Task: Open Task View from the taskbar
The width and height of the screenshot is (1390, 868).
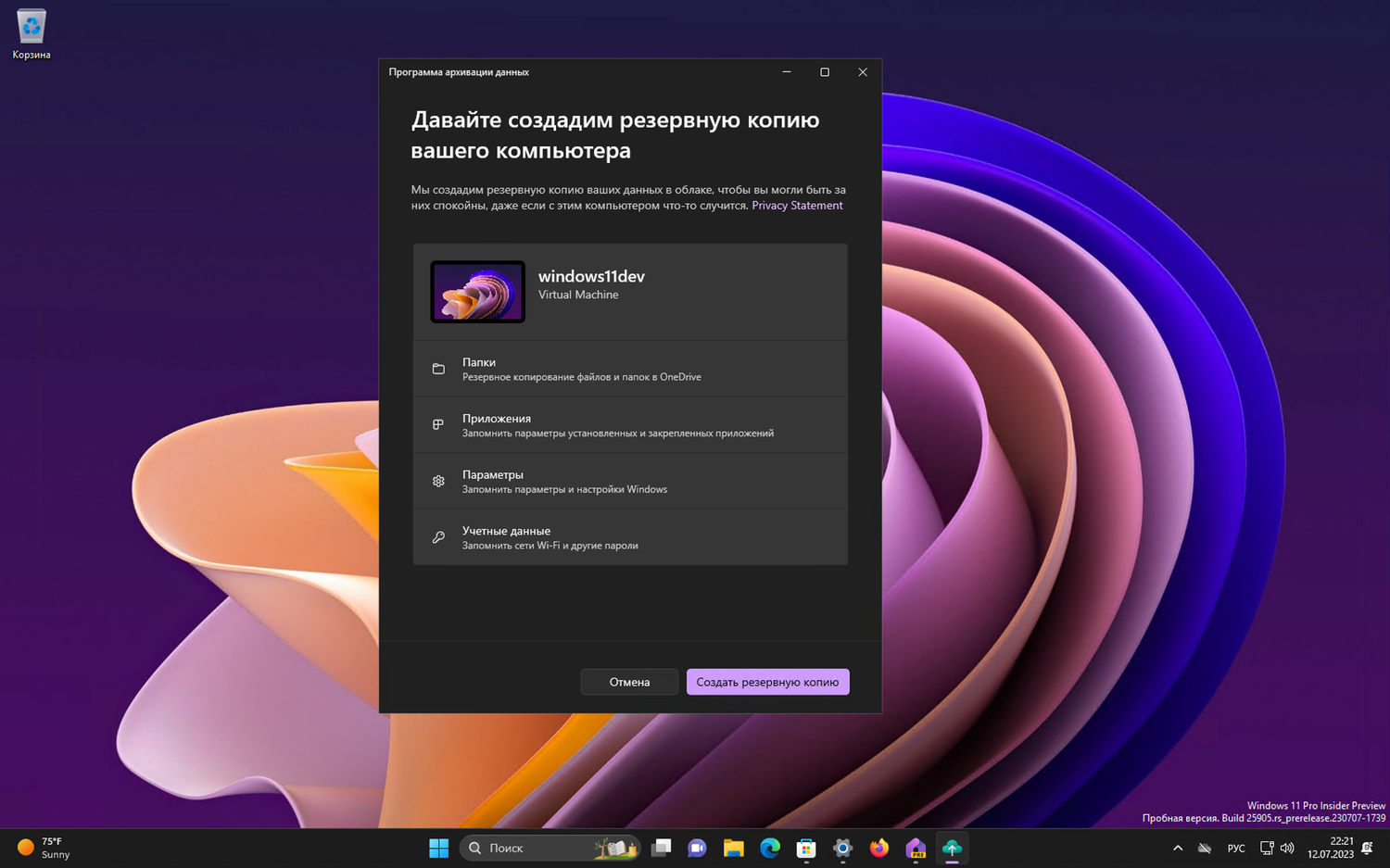Action: click(x=661, y=848)
